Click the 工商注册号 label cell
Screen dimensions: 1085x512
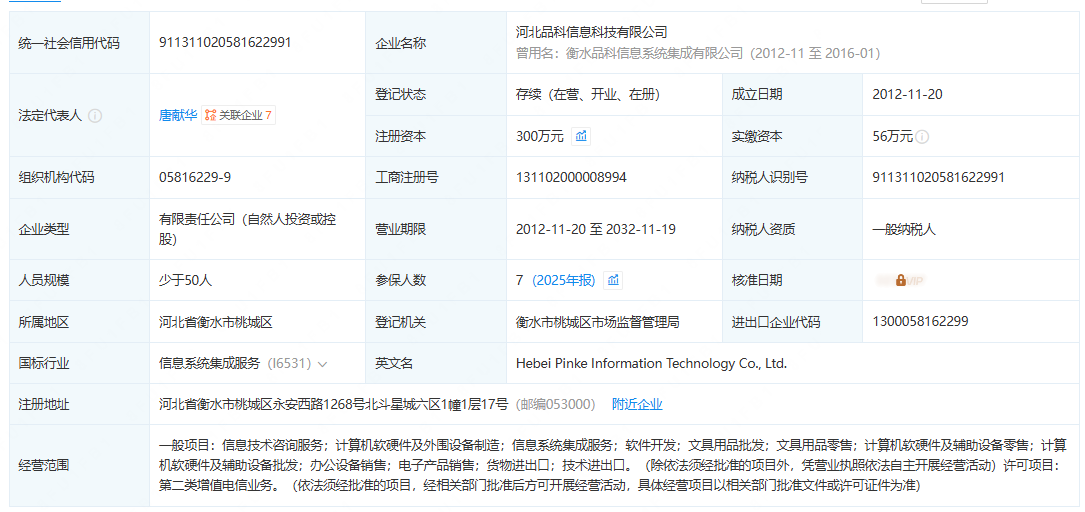pyautogui.click(x=436, y=178)
